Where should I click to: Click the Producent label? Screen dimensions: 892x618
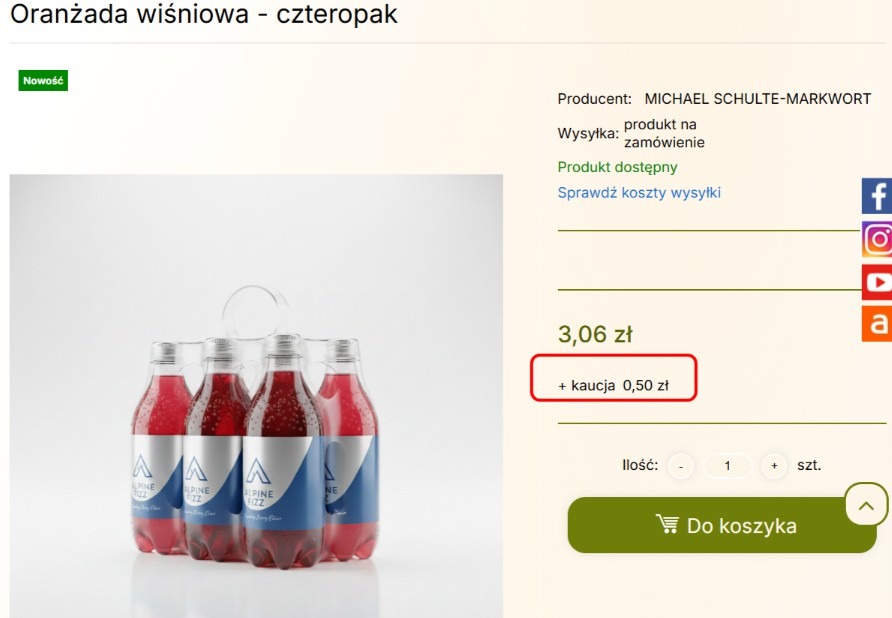pos(594,99)
